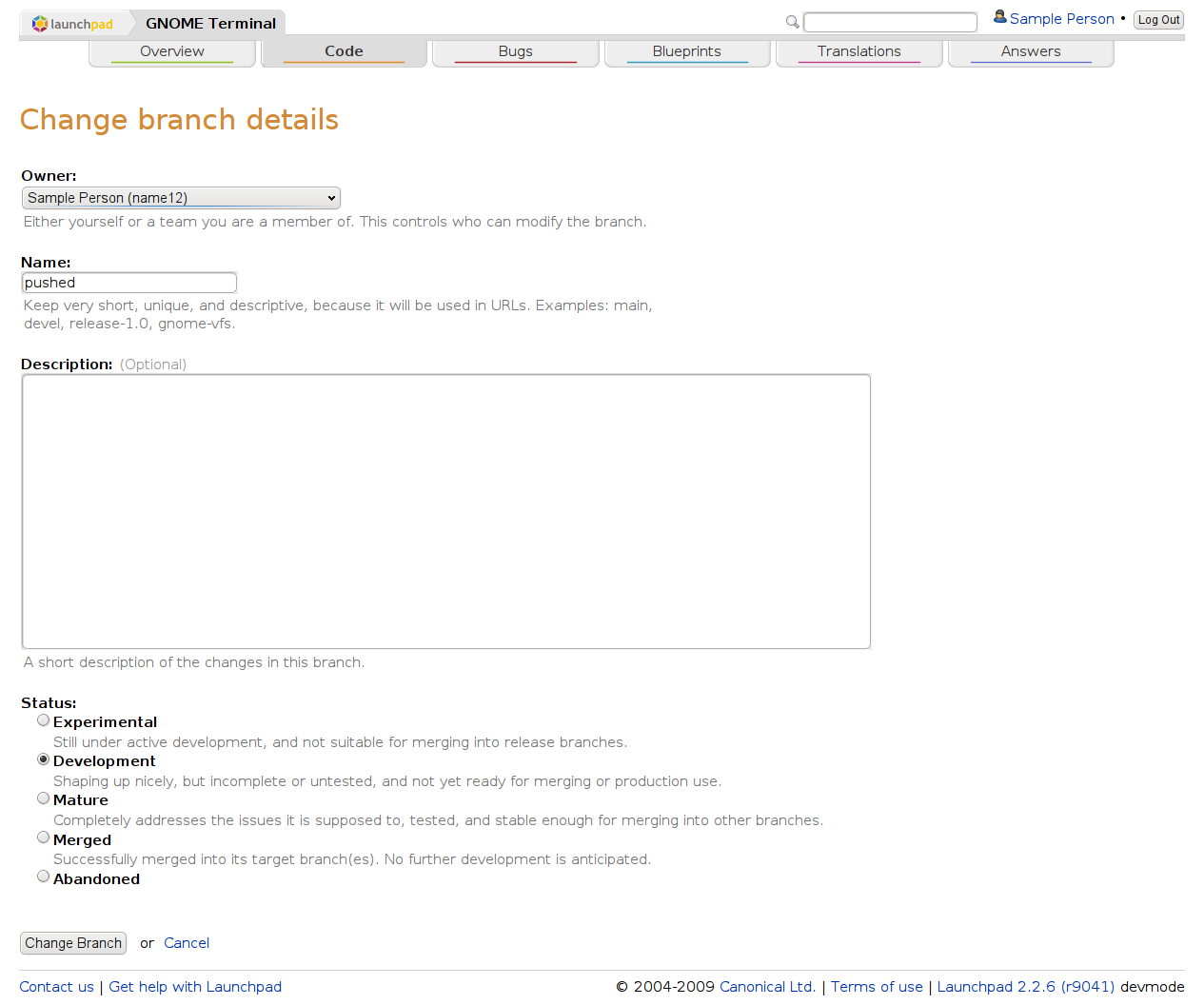Click inside the Description text area
This screenshot has height=1005, width=1204.
coord(446,511)
